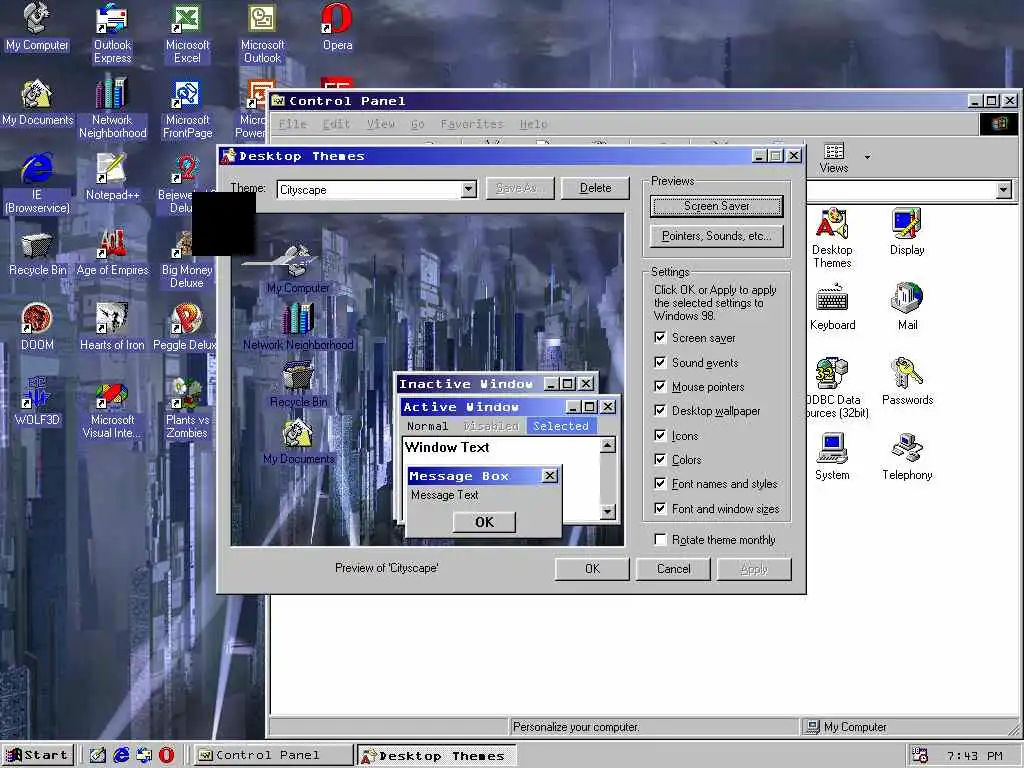1024x768 pixels.
Task: Open Microsoft Excel desktop shortcut
Action: tap(187, 33)
